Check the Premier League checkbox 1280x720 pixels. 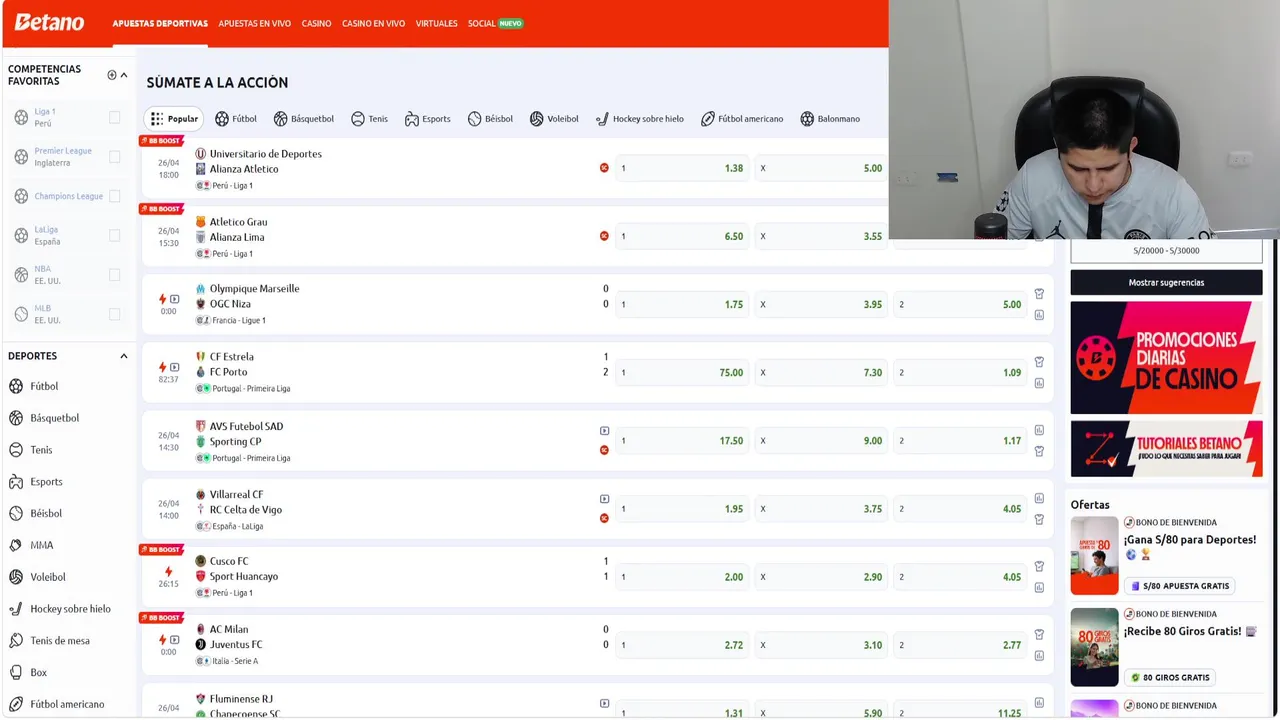coord(114,157)
